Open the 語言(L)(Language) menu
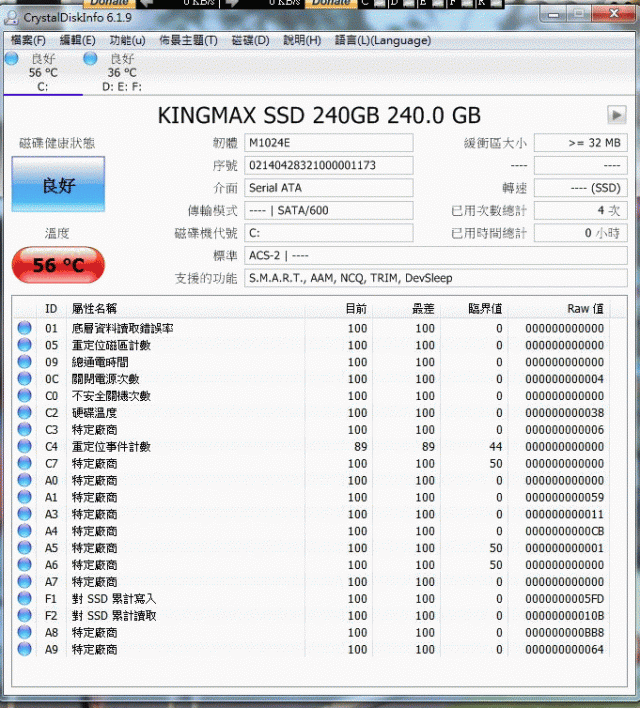This screenshot has width=640, height=709. (383, 41)
